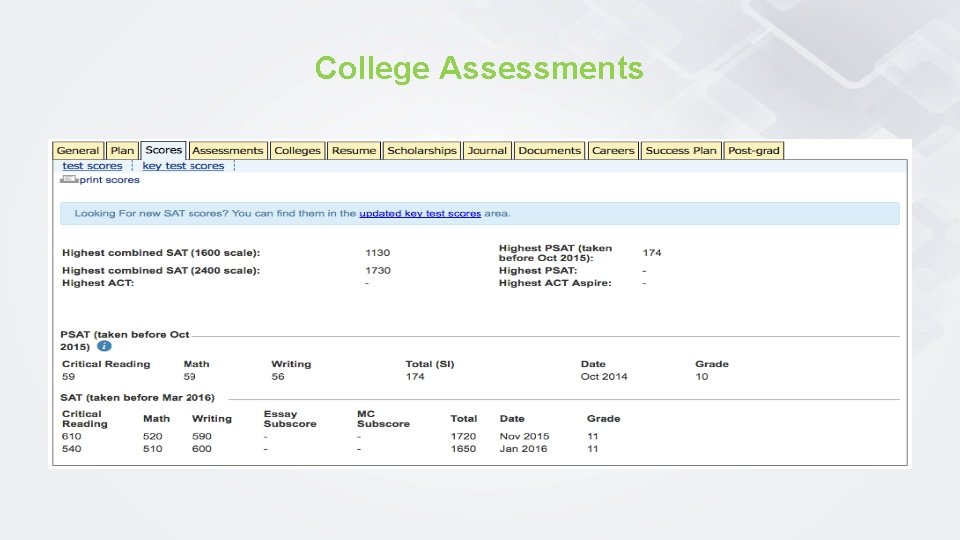This screenshot has width=960, height=540.
Task: Select SAT math score 520
Action: point(152,437)
